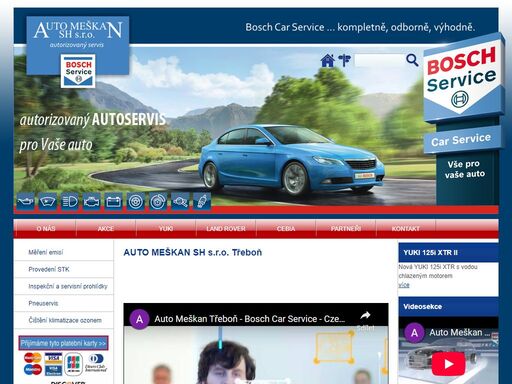Open Čištění klimatizace ozonem link
The height and width of the screenshot is (384, 512).
coord(65,320)
